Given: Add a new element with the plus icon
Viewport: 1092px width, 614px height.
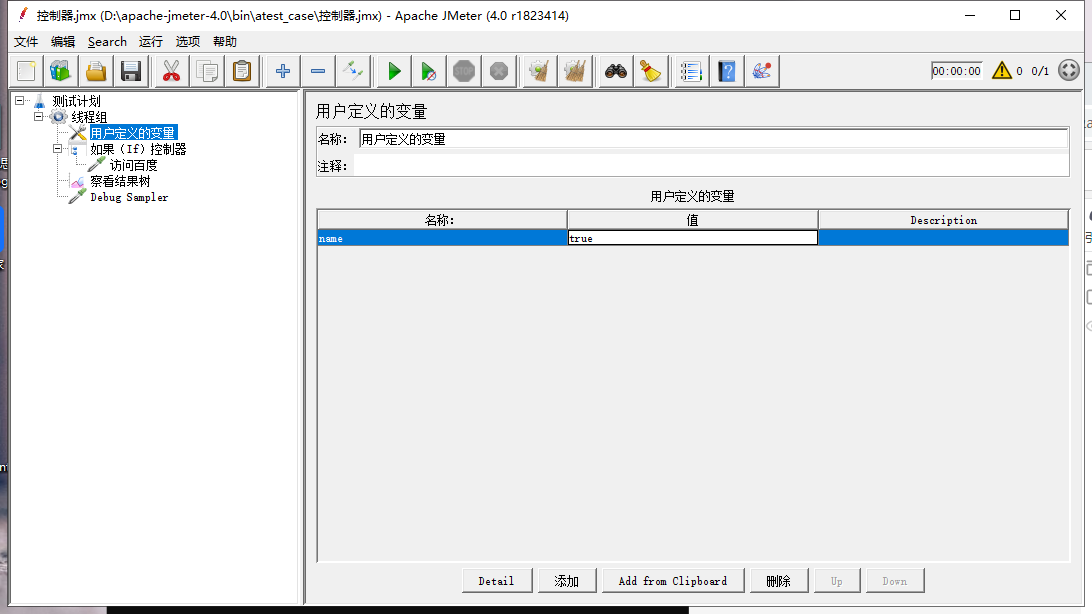Looking at the screenshot, I should 281,71.
